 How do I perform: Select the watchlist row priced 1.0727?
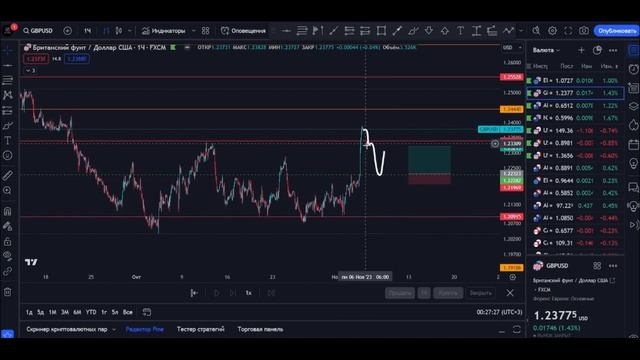pyautogui.click(x=575, y=80)
